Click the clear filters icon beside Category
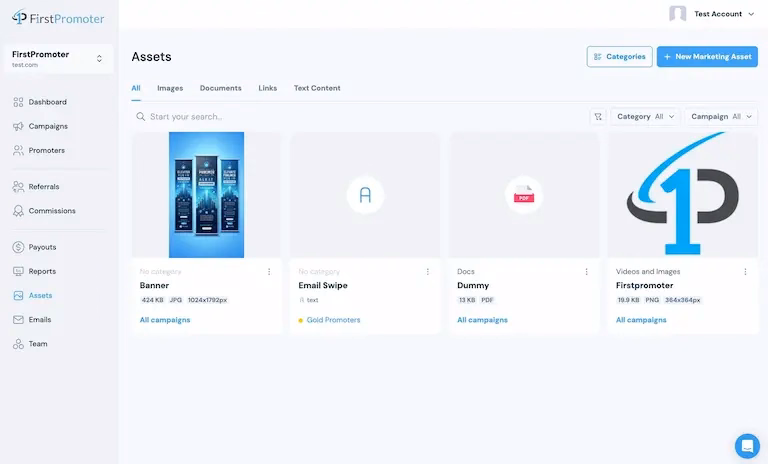Viewport: 768px width, 464px height. pos(598,117)
